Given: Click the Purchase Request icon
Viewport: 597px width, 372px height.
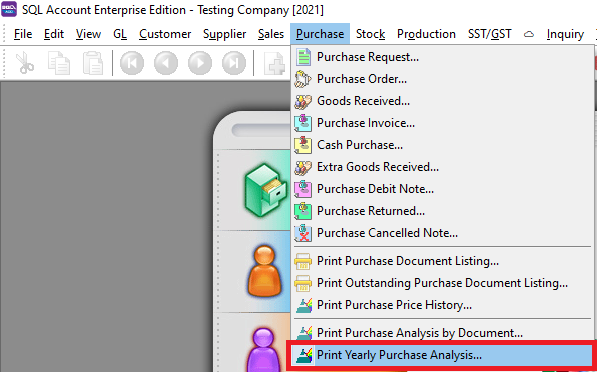Looking at the screenshot, I should pos(303,57).
